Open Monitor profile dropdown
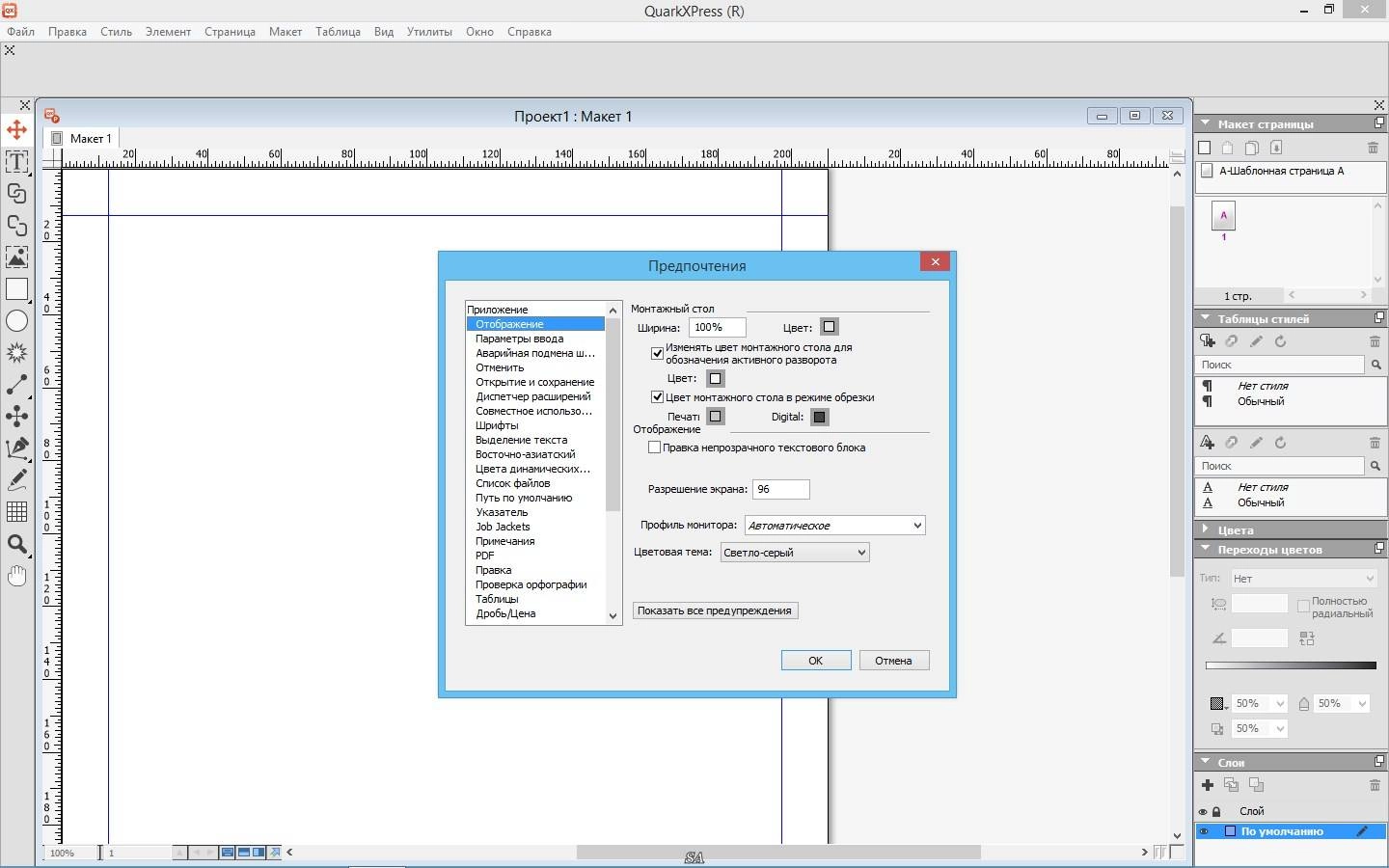 tap(834, 525)
